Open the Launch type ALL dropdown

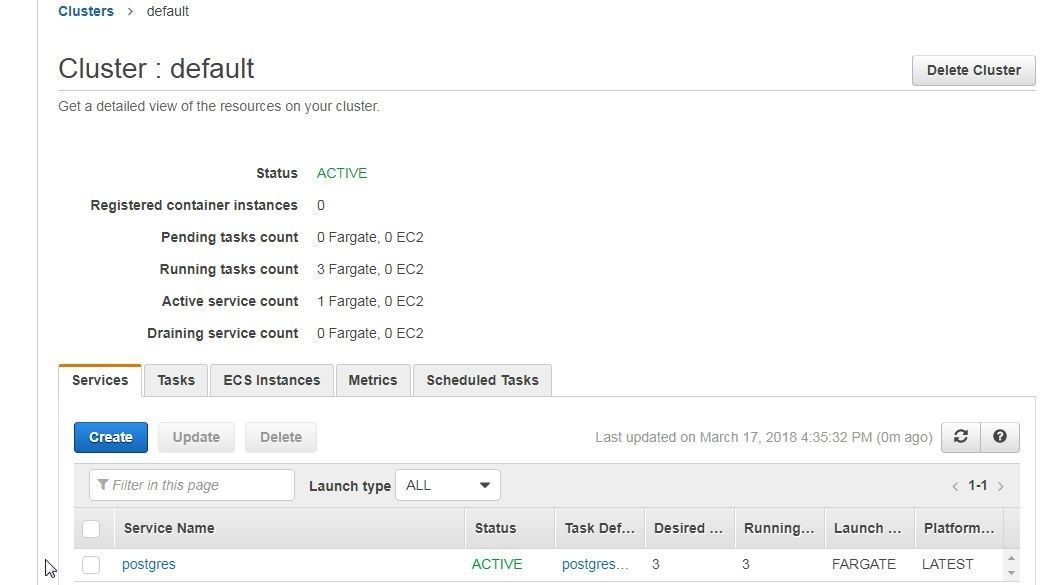pos(447,485)
